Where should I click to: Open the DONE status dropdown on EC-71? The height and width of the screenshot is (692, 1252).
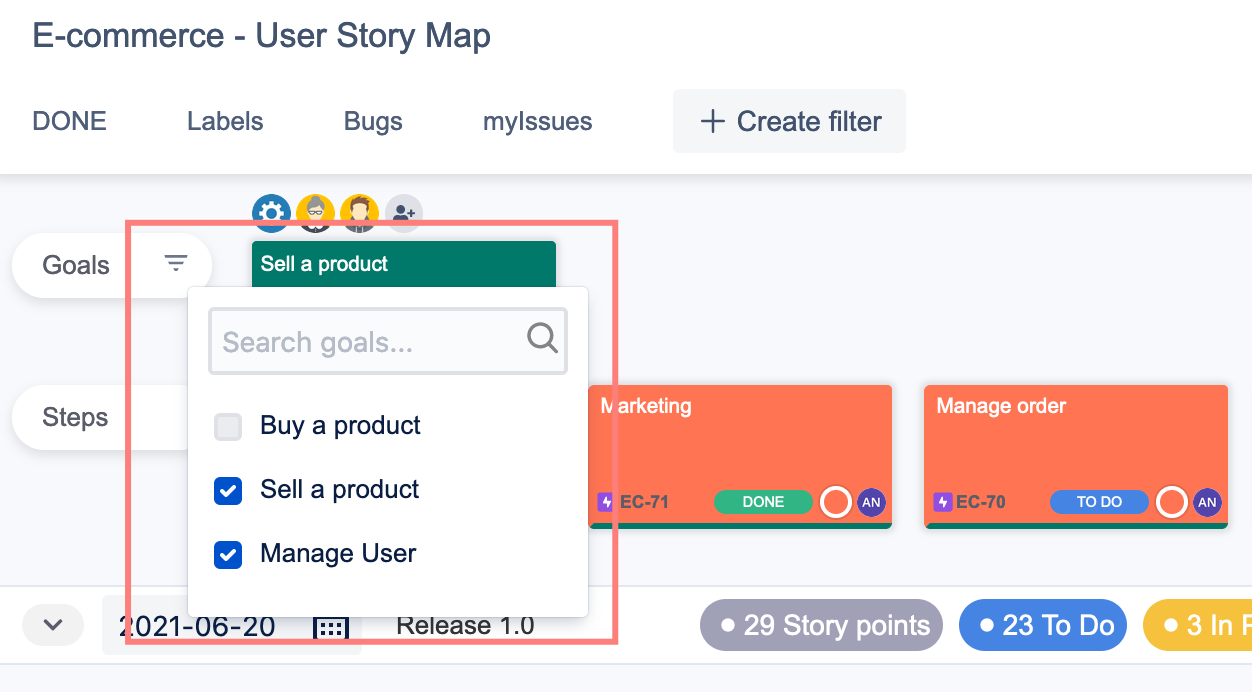(763, 502)
